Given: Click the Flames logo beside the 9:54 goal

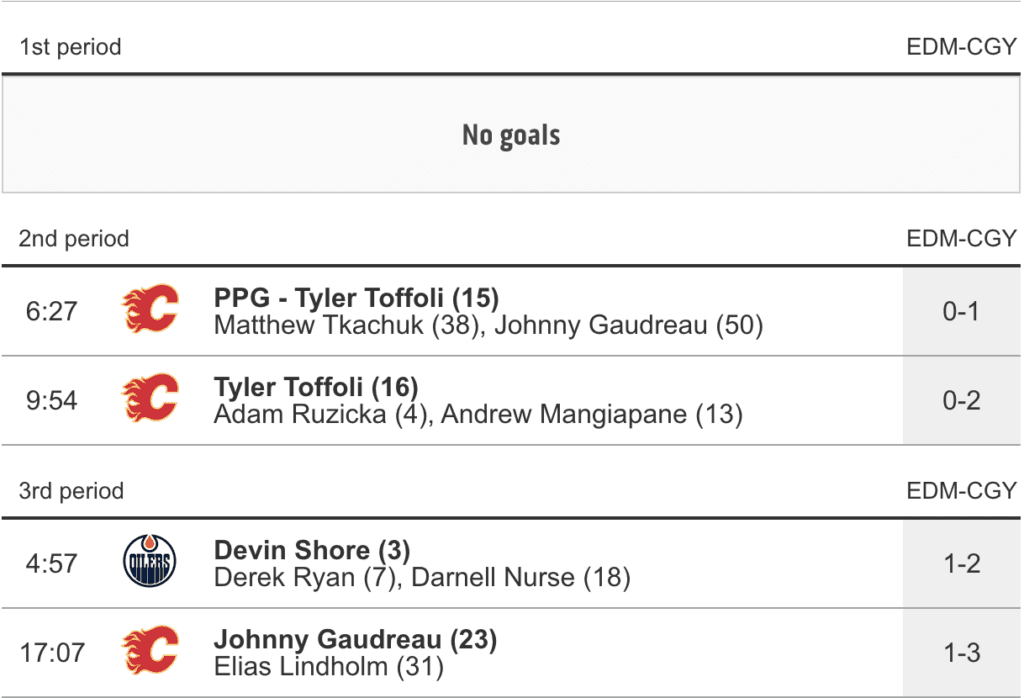Looking at the screenshot, I should (150, 398).
